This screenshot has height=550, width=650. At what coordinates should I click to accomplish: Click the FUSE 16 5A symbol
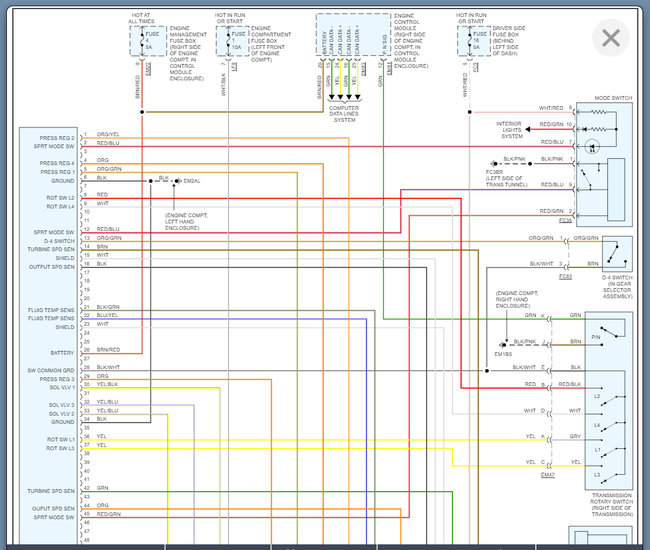point(474,41)
